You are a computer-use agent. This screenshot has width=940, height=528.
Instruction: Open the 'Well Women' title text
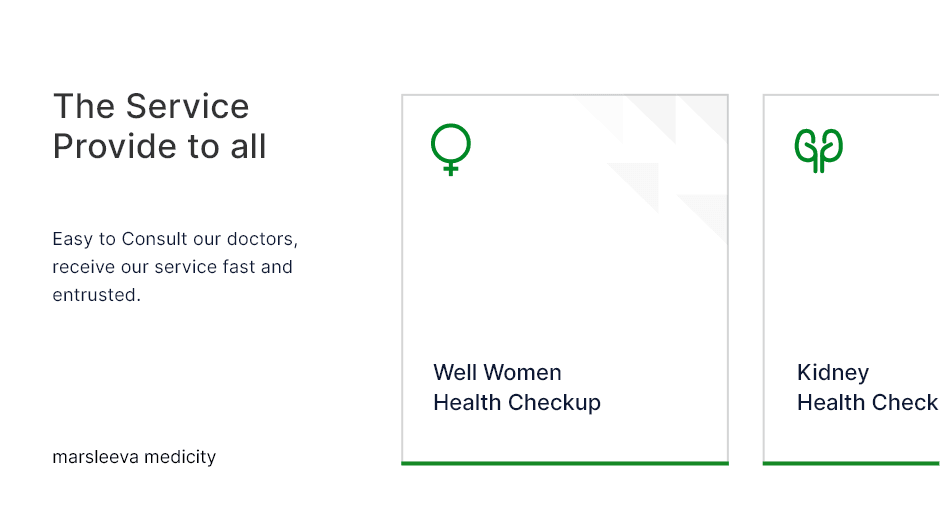pos(497,373)
